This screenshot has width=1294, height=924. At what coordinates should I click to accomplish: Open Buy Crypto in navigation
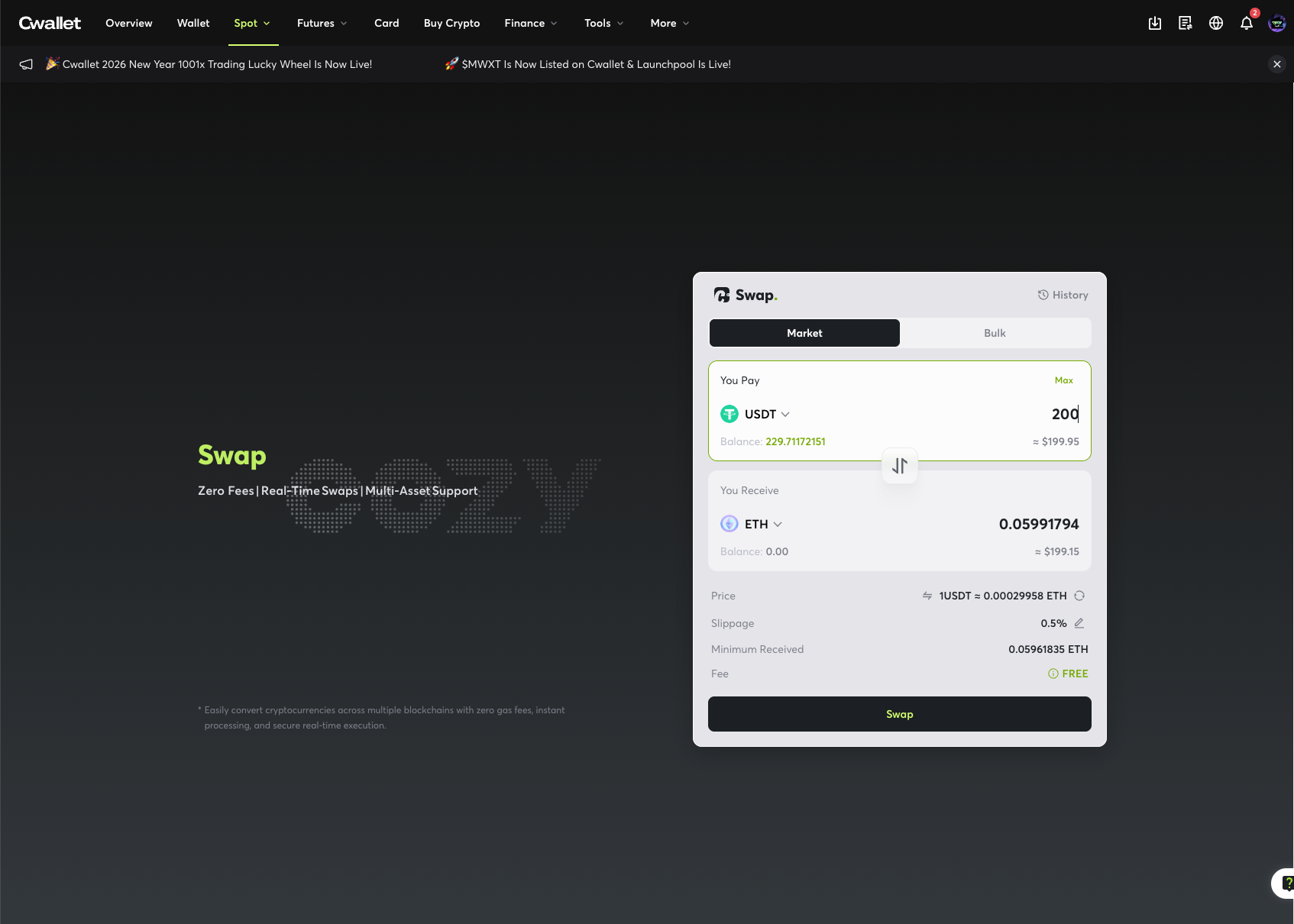(x=451, y=23)
